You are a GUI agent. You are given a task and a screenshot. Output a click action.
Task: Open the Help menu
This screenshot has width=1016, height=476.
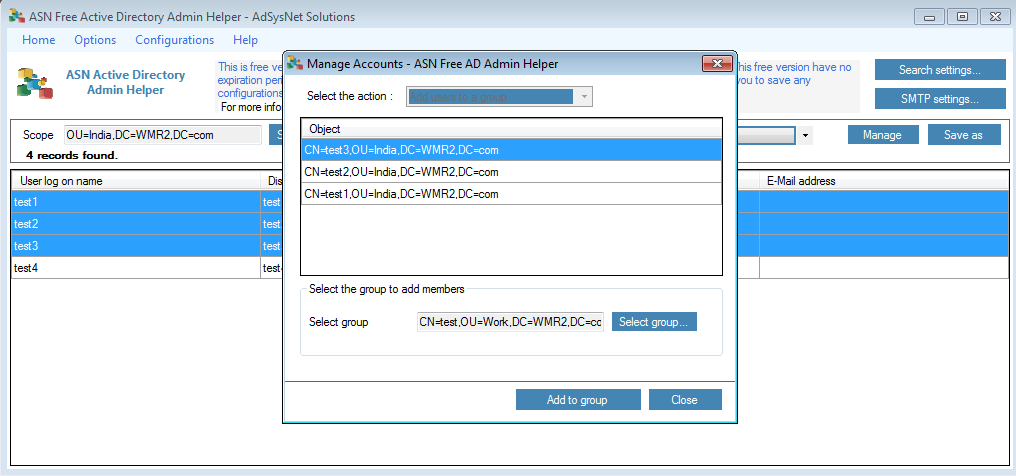pyautogui.click(x=246, y=40)
